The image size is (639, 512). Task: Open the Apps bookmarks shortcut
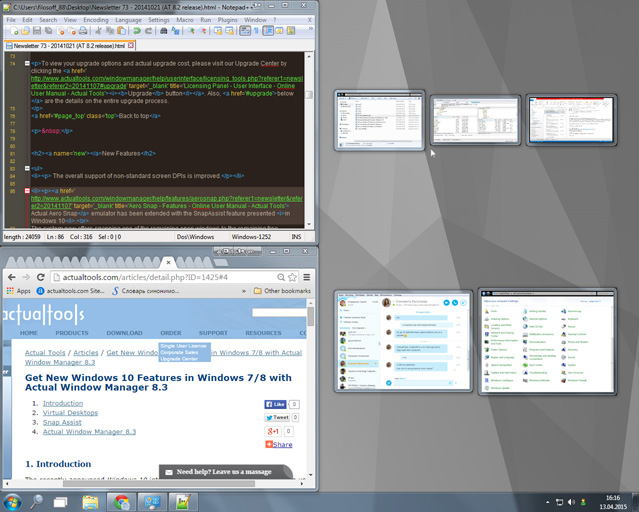pos(19,291)
